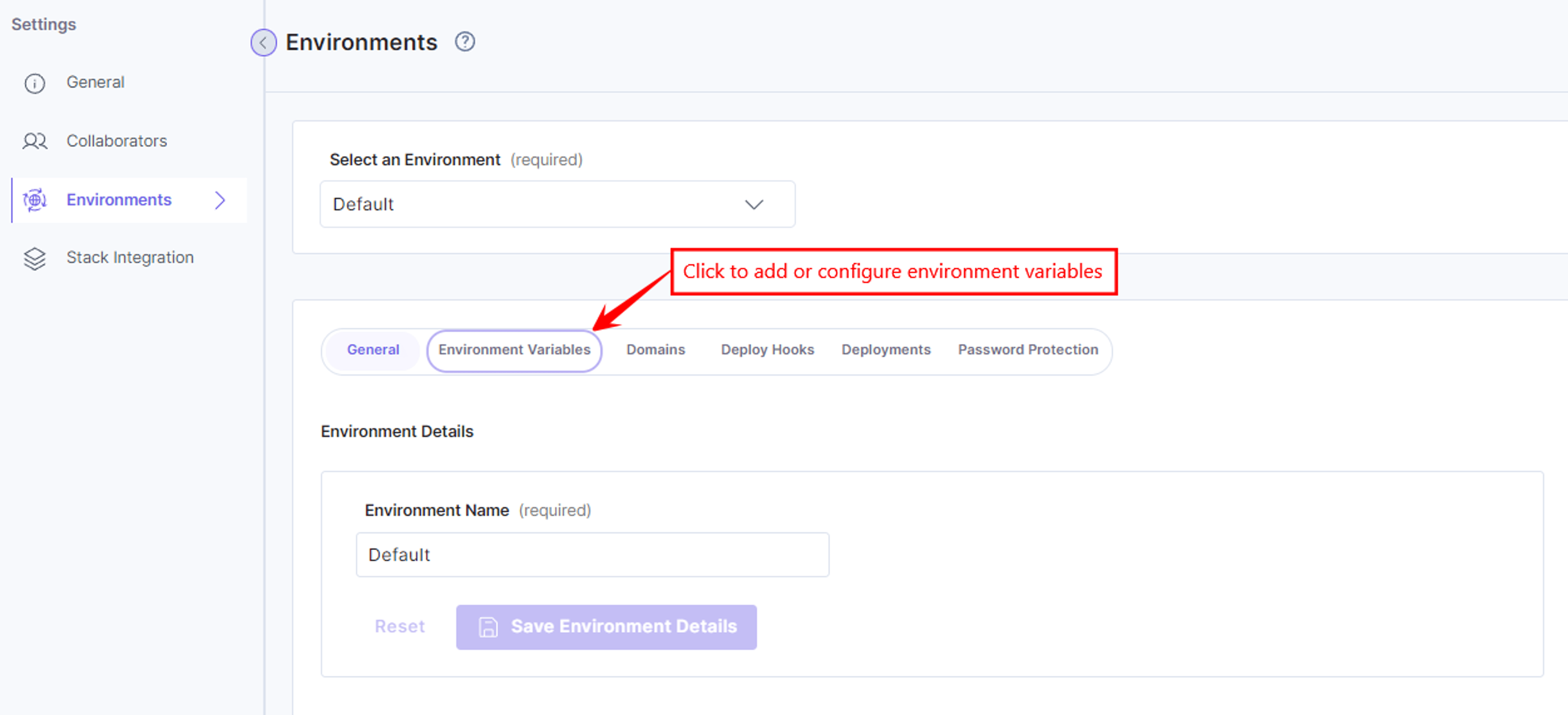Click the Environments page title

pyautogui.click(x=361, y=42)
